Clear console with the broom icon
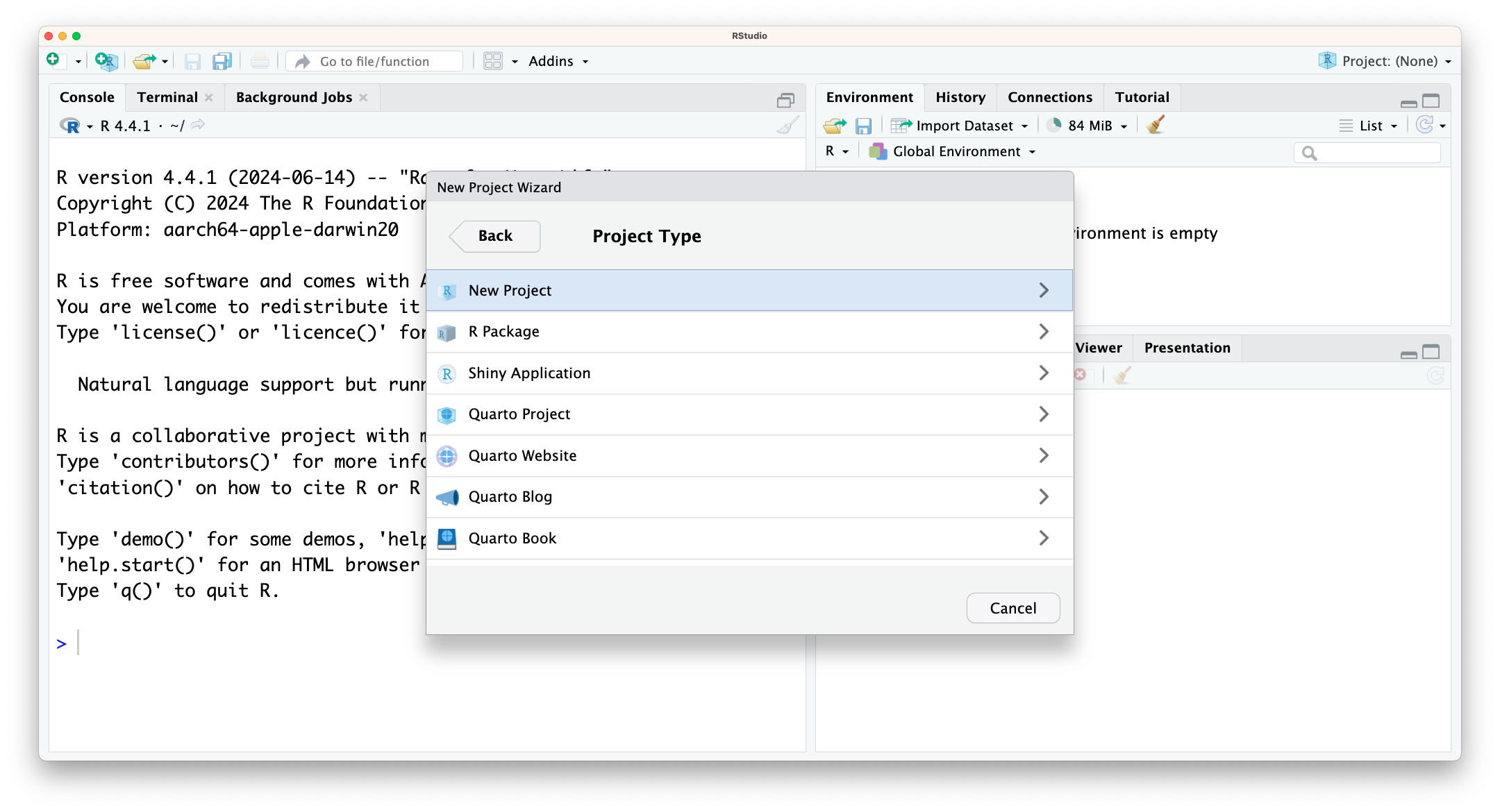The image size is (1500, 812). (788, 126)
